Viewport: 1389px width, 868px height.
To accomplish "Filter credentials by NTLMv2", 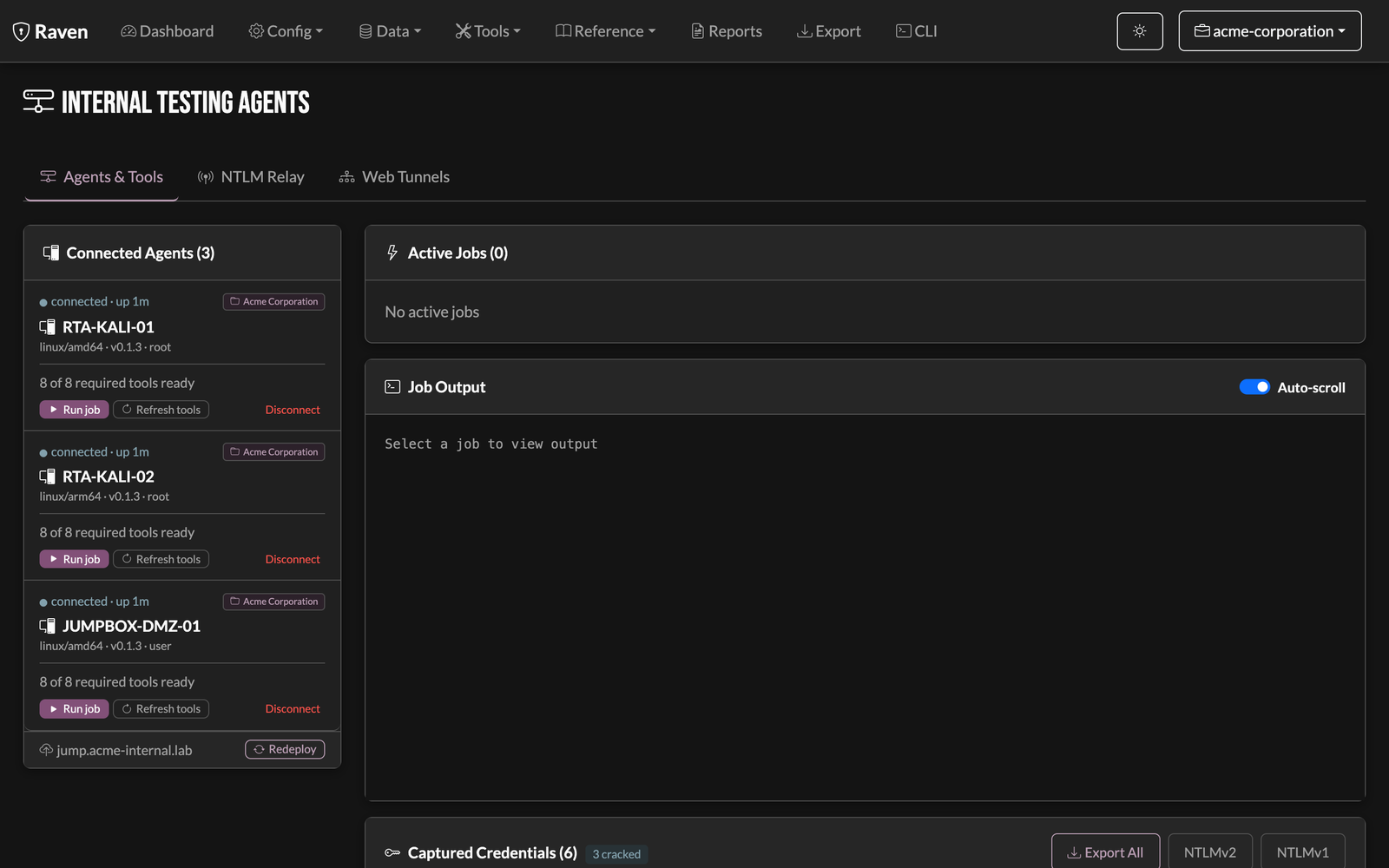I will (x=1209, y=852).
